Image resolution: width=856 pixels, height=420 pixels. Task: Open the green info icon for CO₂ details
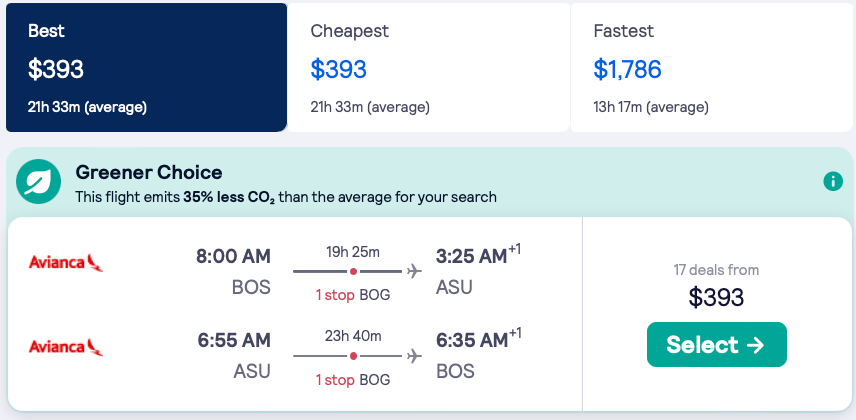pyautogui.click(x=832, y=181)
